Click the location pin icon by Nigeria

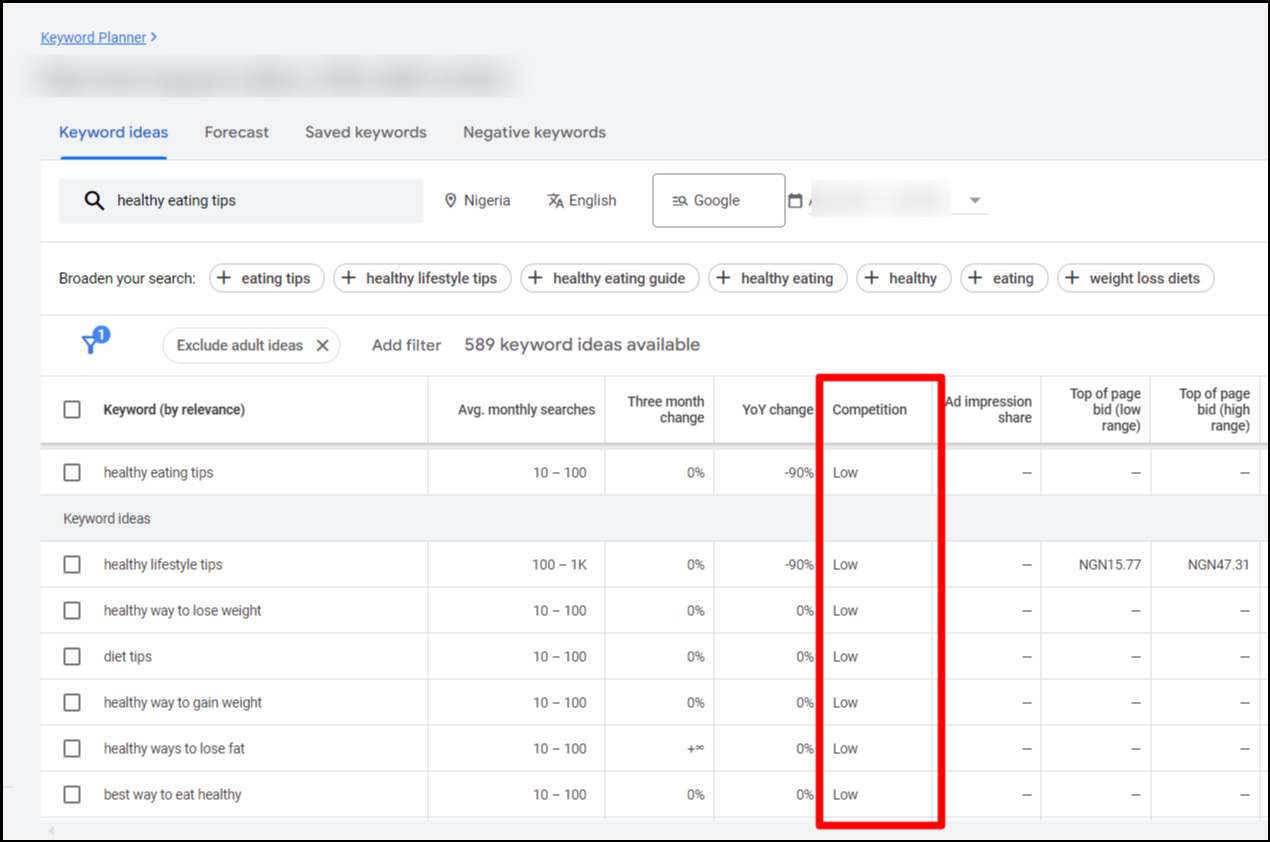(450, 201)
